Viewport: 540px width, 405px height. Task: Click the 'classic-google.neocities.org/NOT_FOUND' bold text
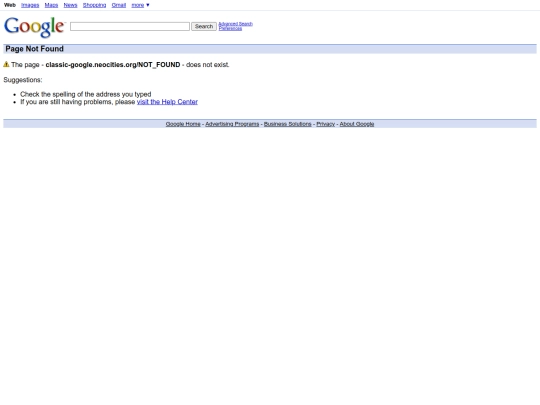pyautogui.click(x=113, y=65)
